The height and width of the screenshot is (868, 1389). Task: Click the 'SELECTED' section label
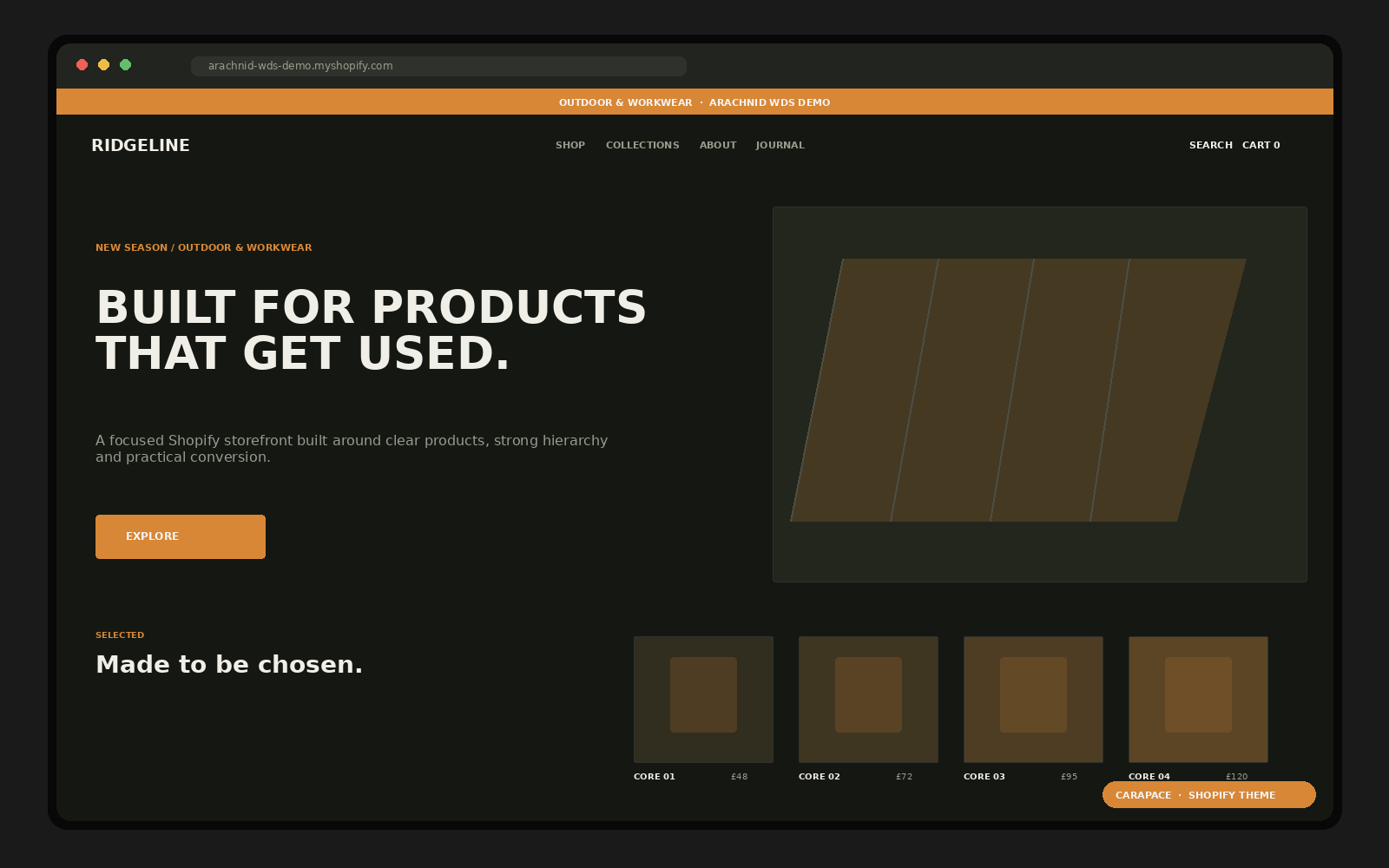[x=120, y=635]
